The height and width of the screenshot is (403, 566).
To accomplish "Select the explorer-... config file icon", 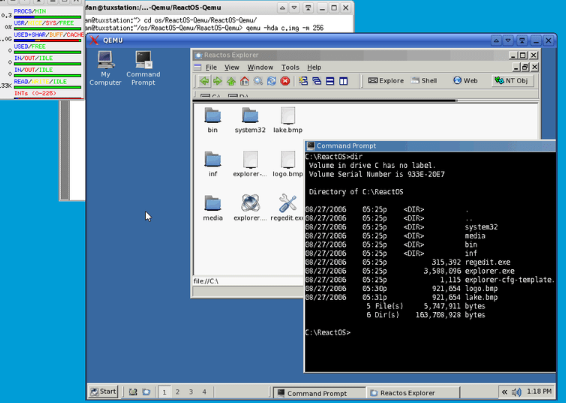I will click(x=250, y=164).
